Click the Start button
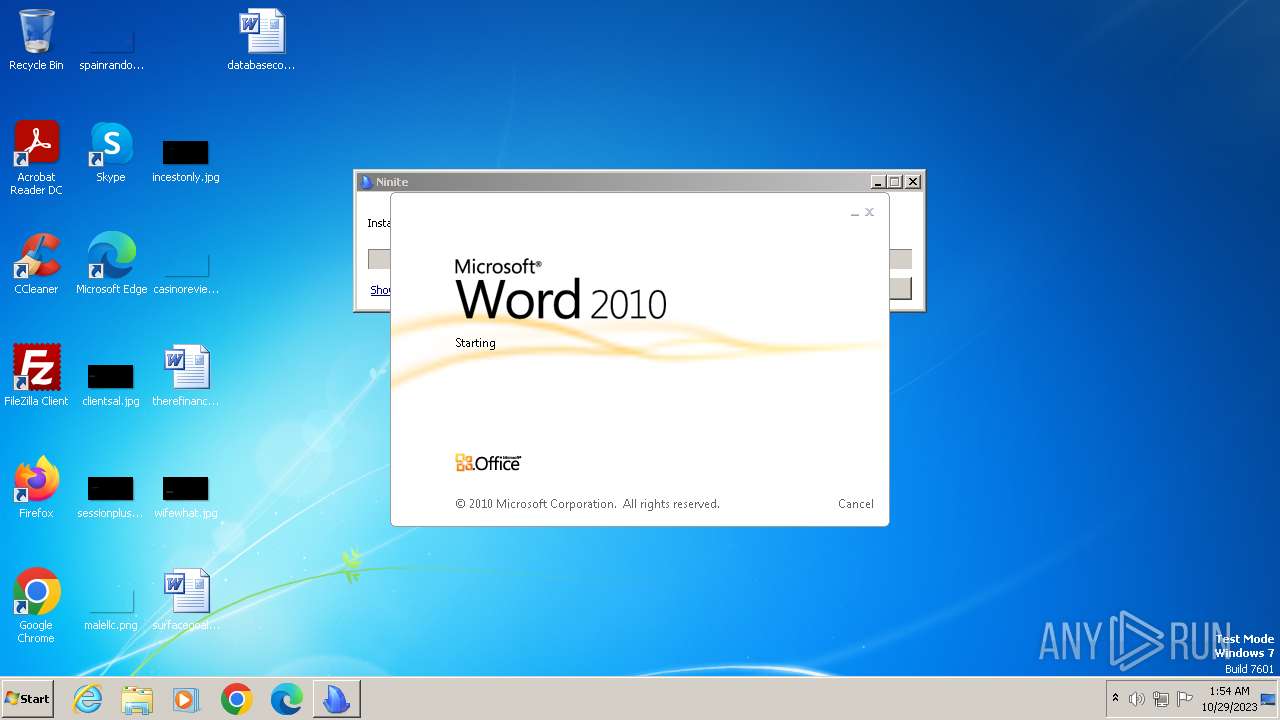 (28, 699)
